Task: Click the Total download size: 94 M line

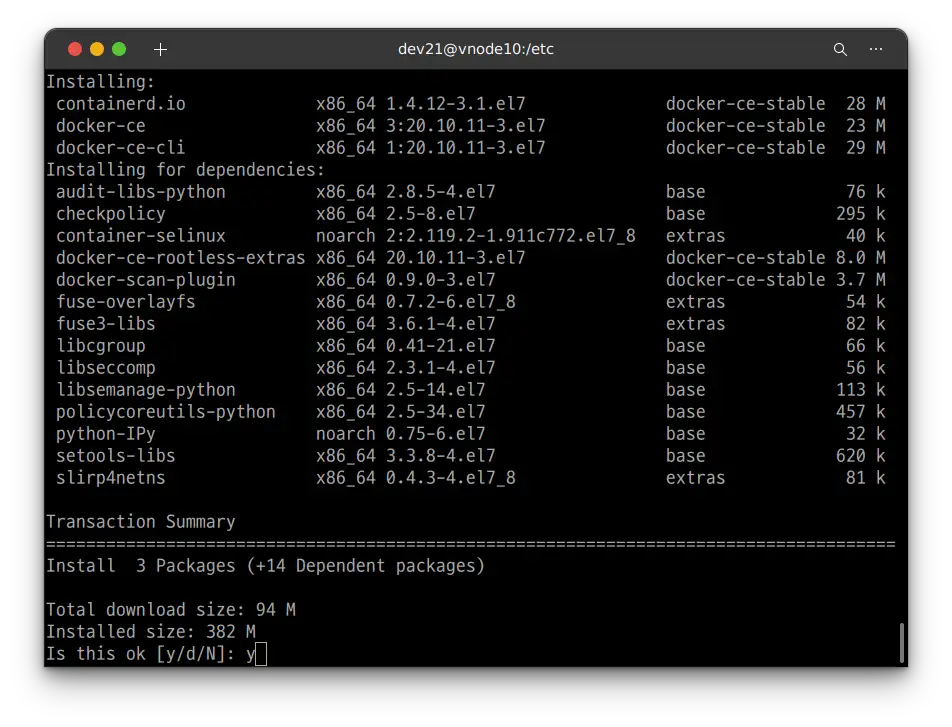Action: coord(171,610)
